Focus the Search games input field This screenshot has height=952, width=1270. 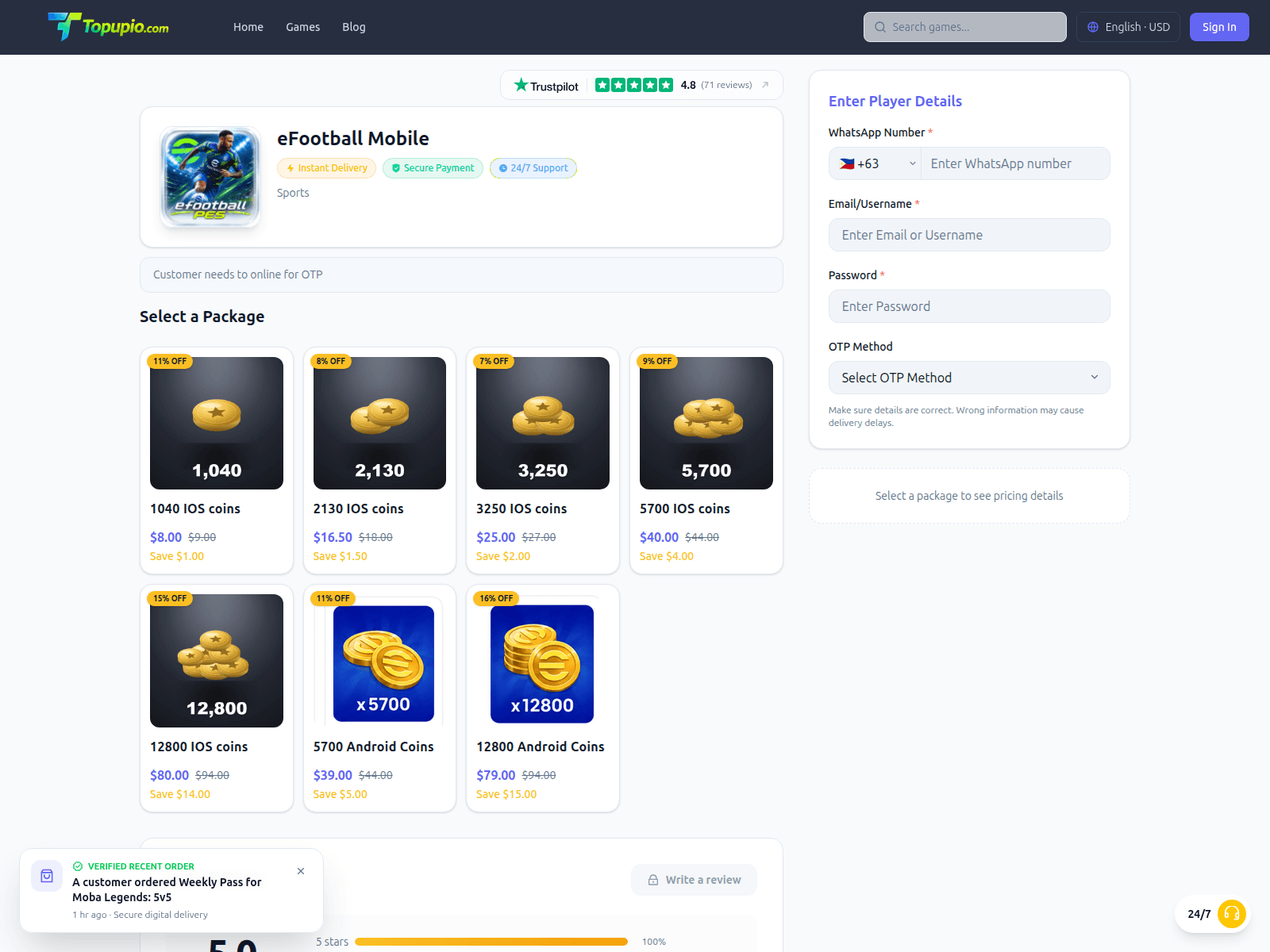(965, 27)
